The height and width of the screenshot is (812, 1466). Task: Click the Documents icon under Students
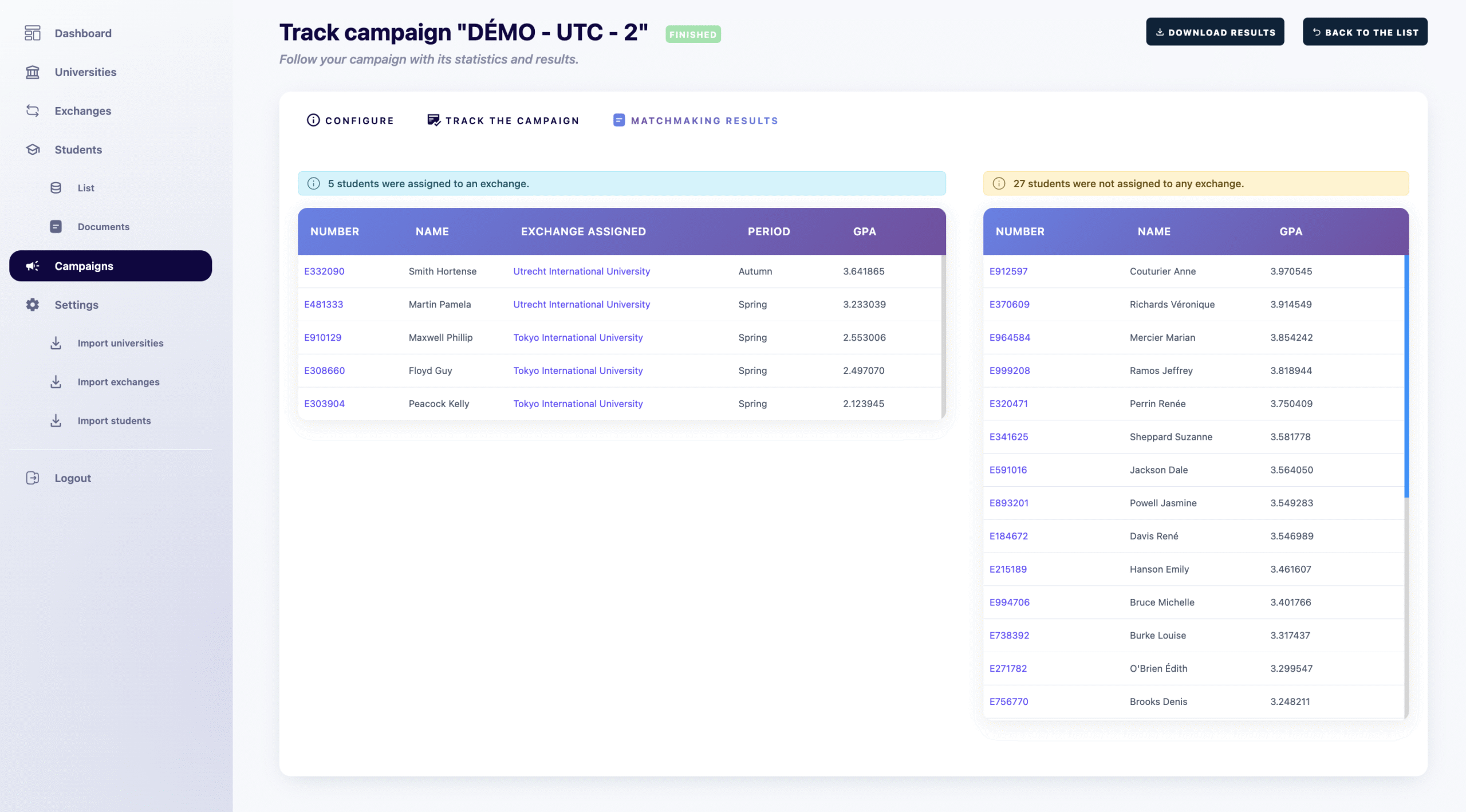(x=56, y=227)
